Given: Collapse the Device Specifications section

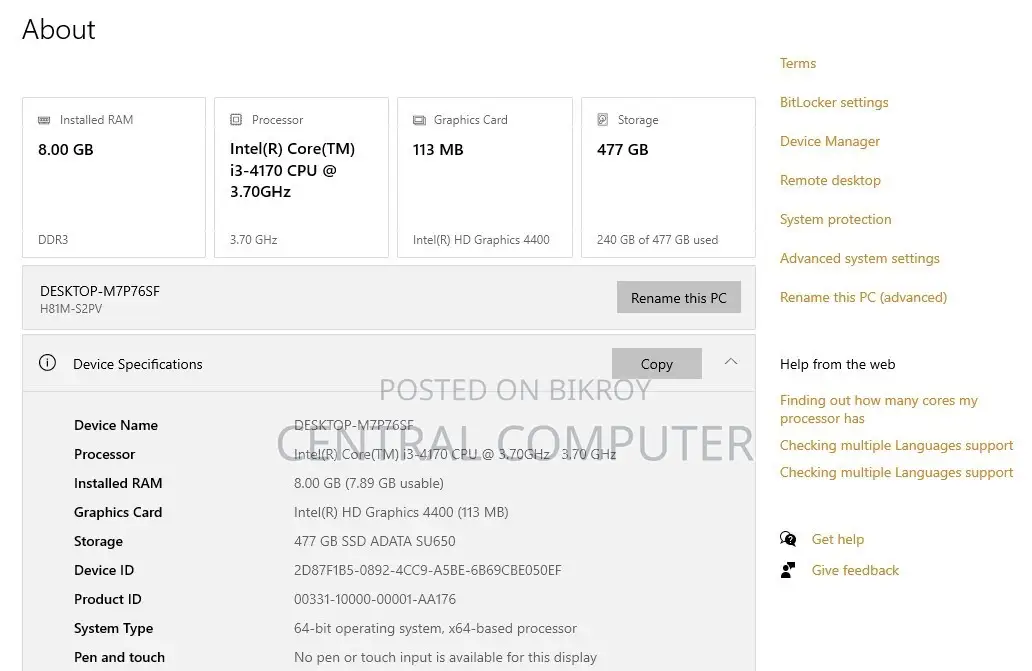Looking at the screenshot, I should point(731,362).
